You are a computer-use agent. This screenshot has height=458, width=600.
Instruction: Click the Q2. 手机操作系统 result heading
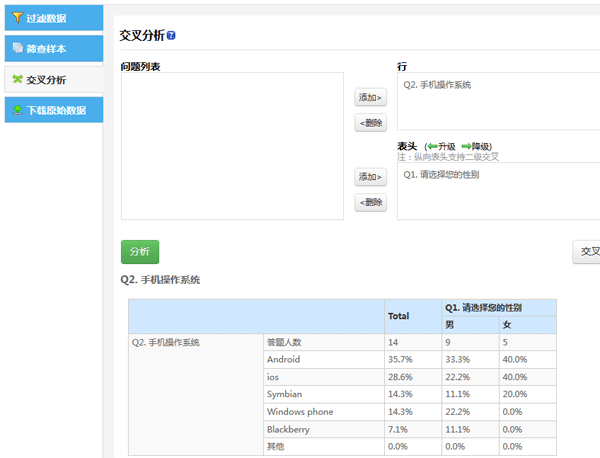[160, 280]
